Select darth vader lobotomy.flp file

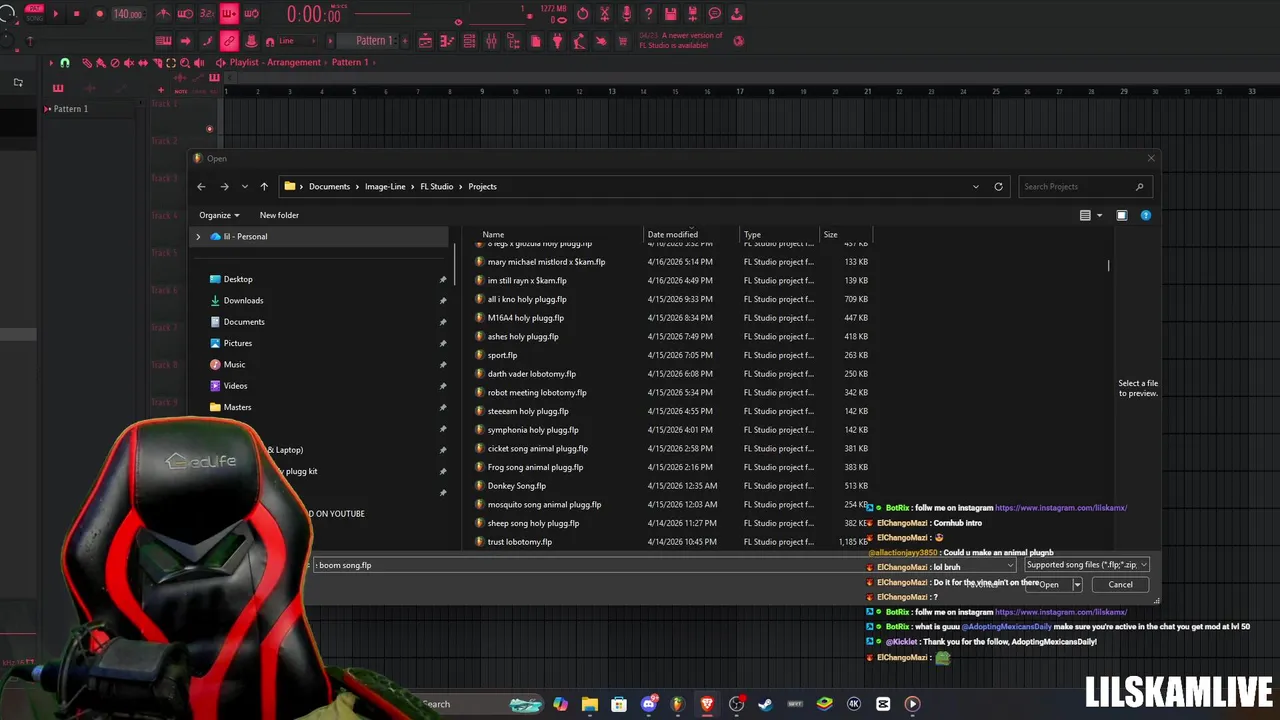pyautogui.click(x=531, y=374)
